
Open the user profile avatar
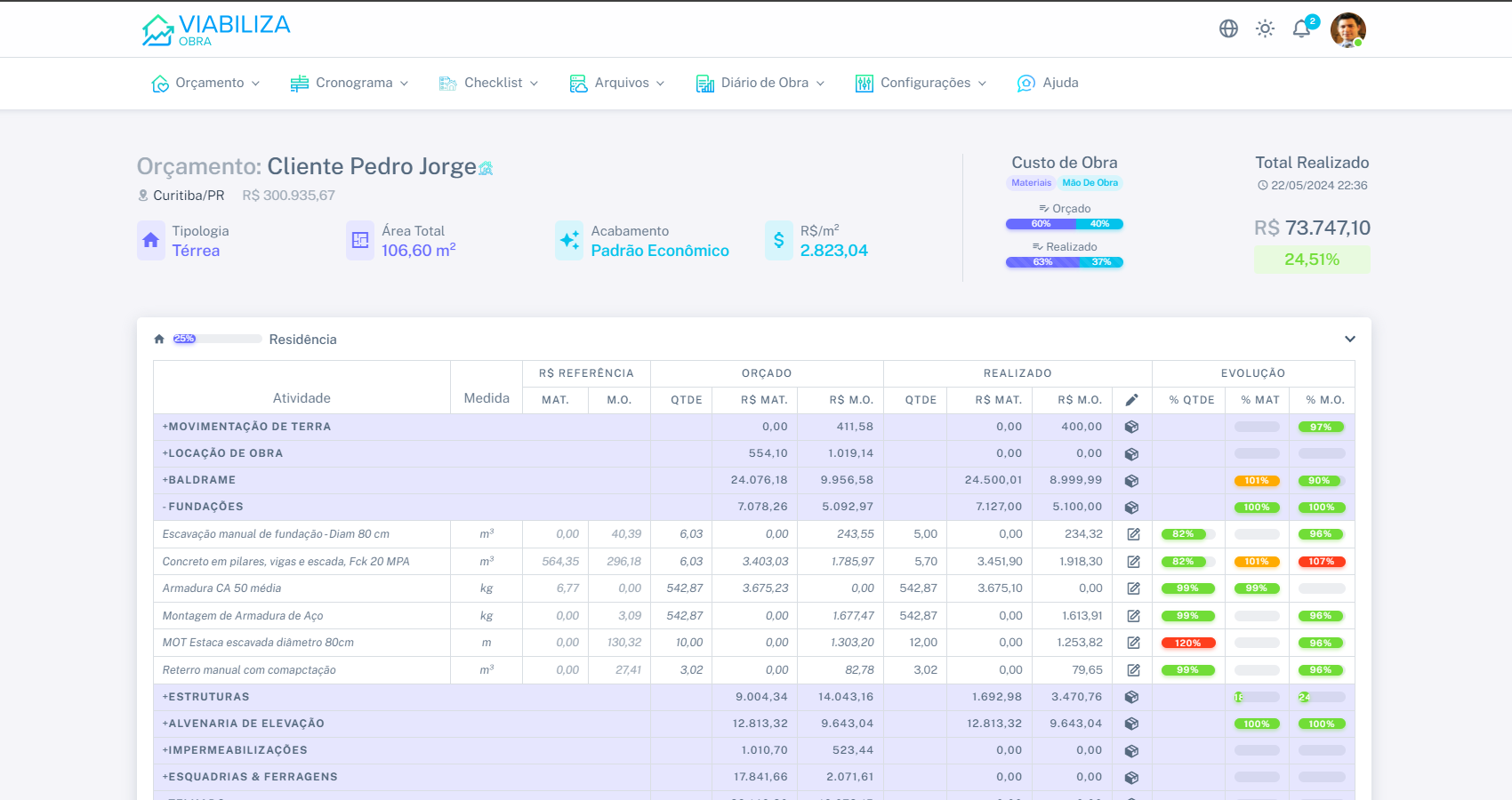[x=1347, y=29]
